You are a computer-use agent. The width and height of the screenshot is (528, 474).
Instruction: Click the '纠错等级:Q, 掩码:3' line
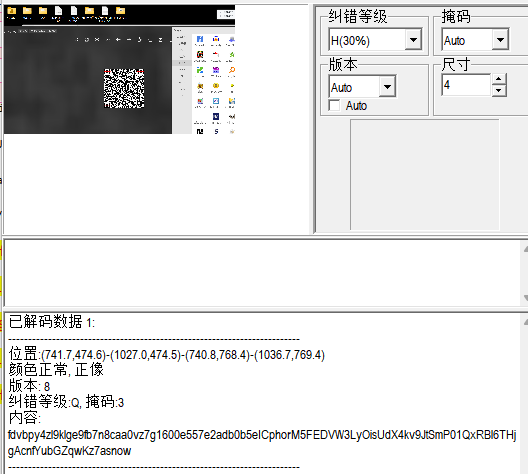66,402
